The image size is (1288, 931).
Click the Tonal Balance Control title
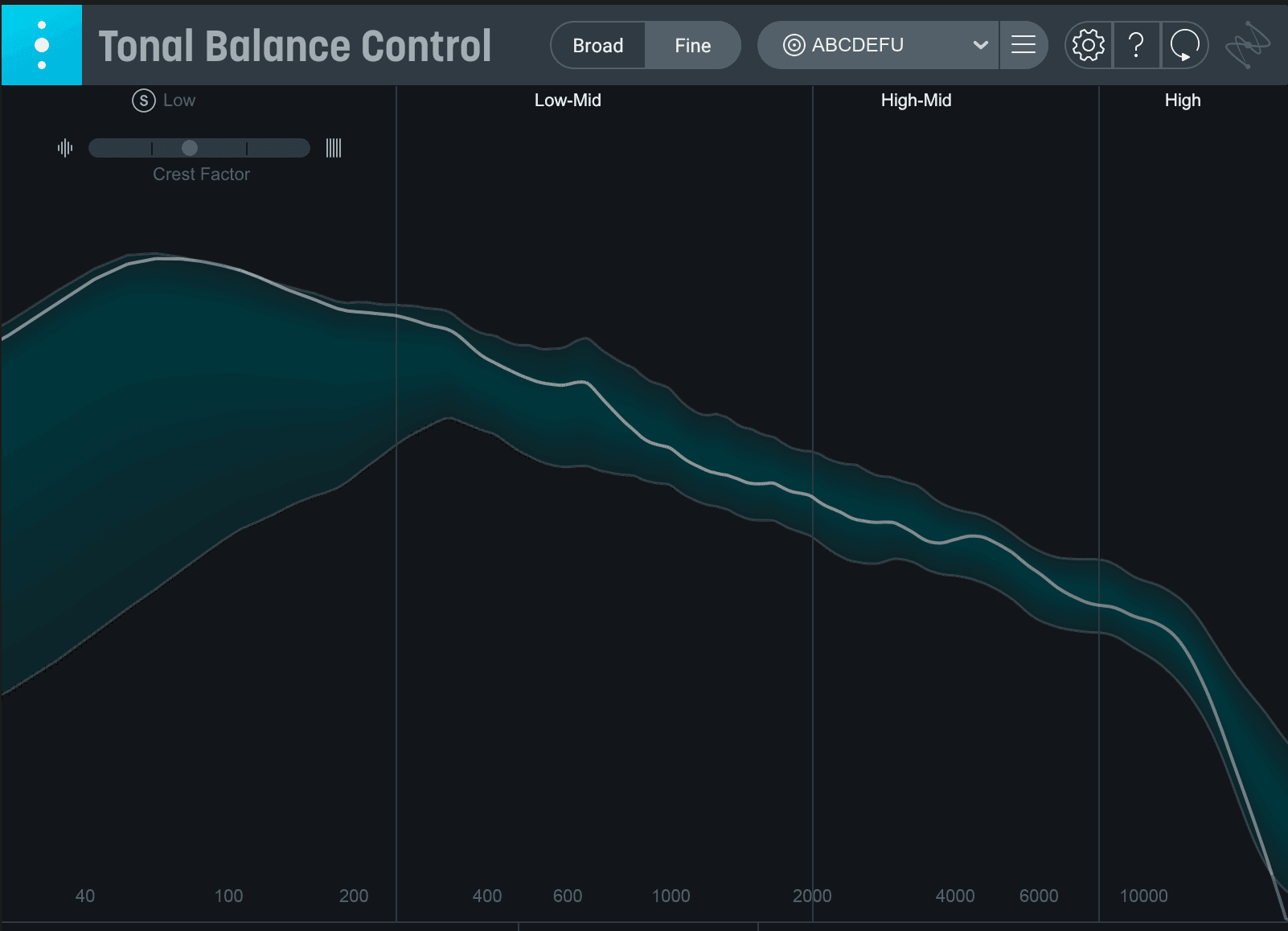pos(295,46)
